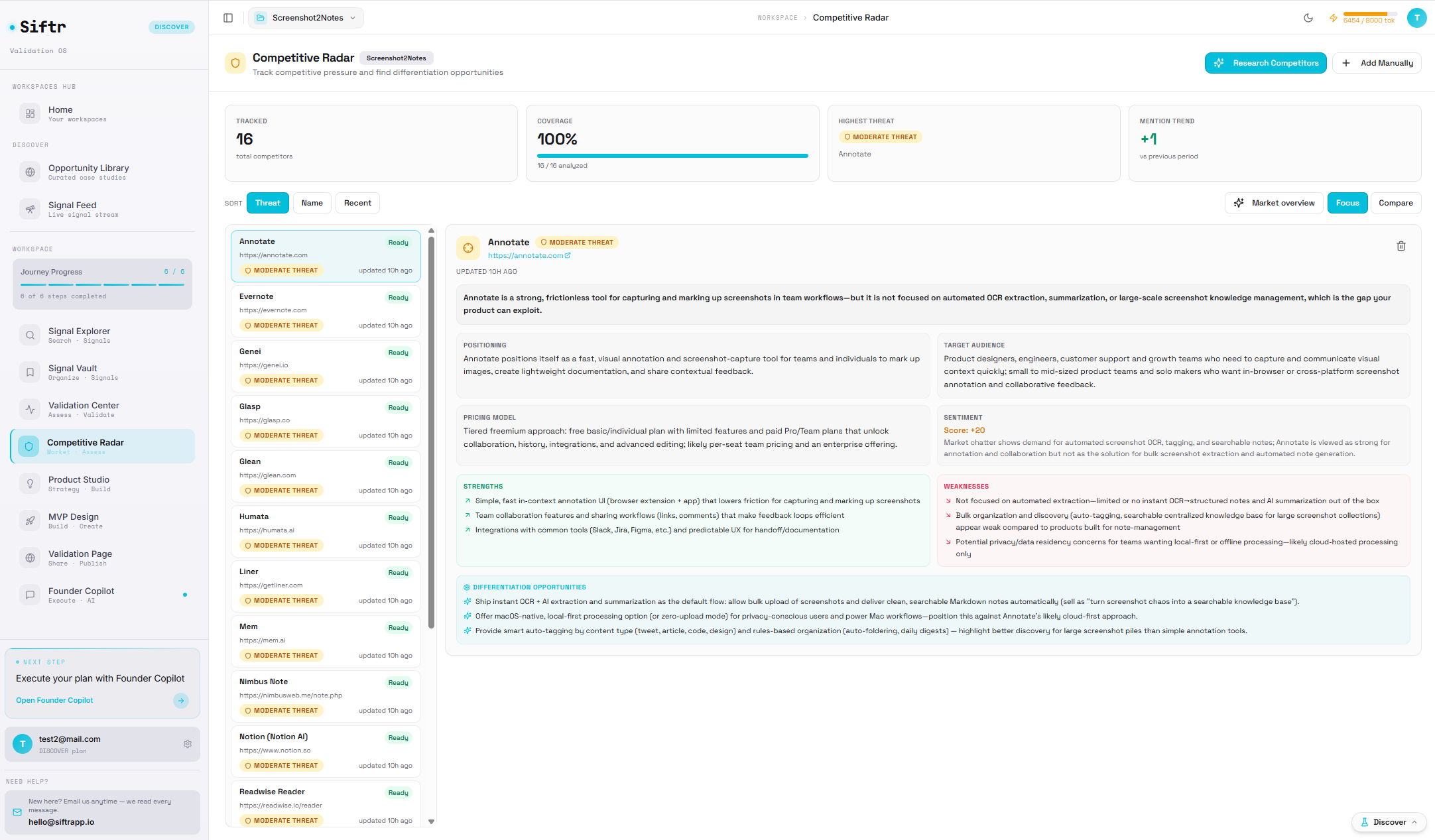
Task: Open Signal Vault in sidebar
Action: (x=72, y=372)
